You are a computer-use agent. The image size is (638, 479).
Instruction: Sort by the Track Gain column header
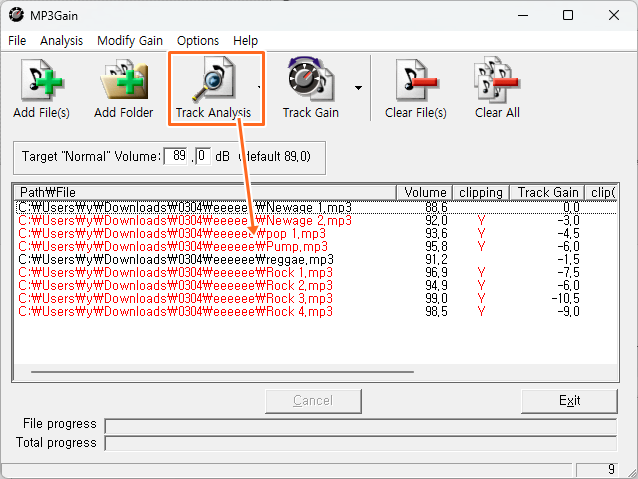547,192
